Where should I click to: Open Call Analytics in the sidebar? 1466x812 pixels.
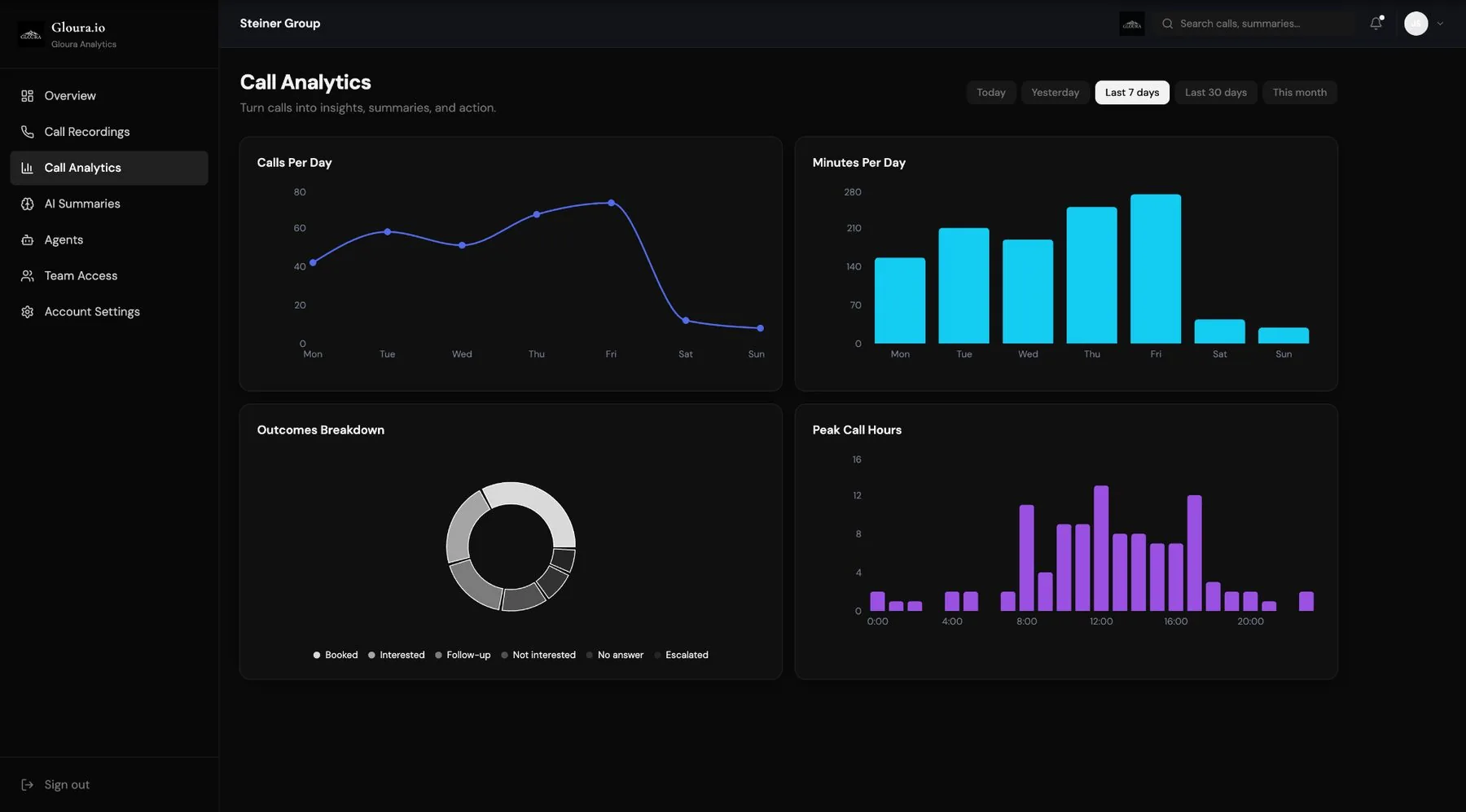109,168
